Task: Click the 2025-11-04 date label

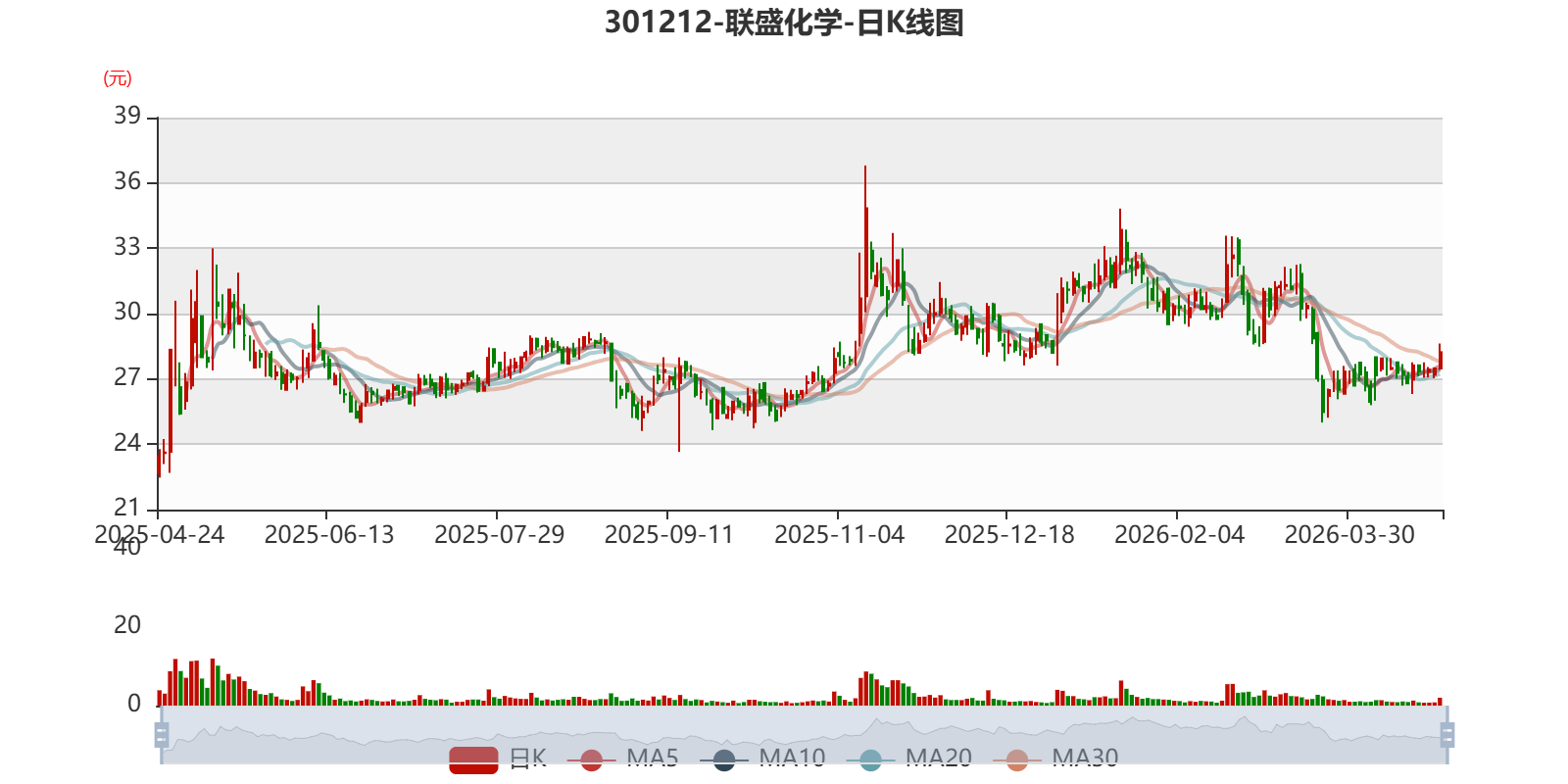Action: (x=839, y=534)
